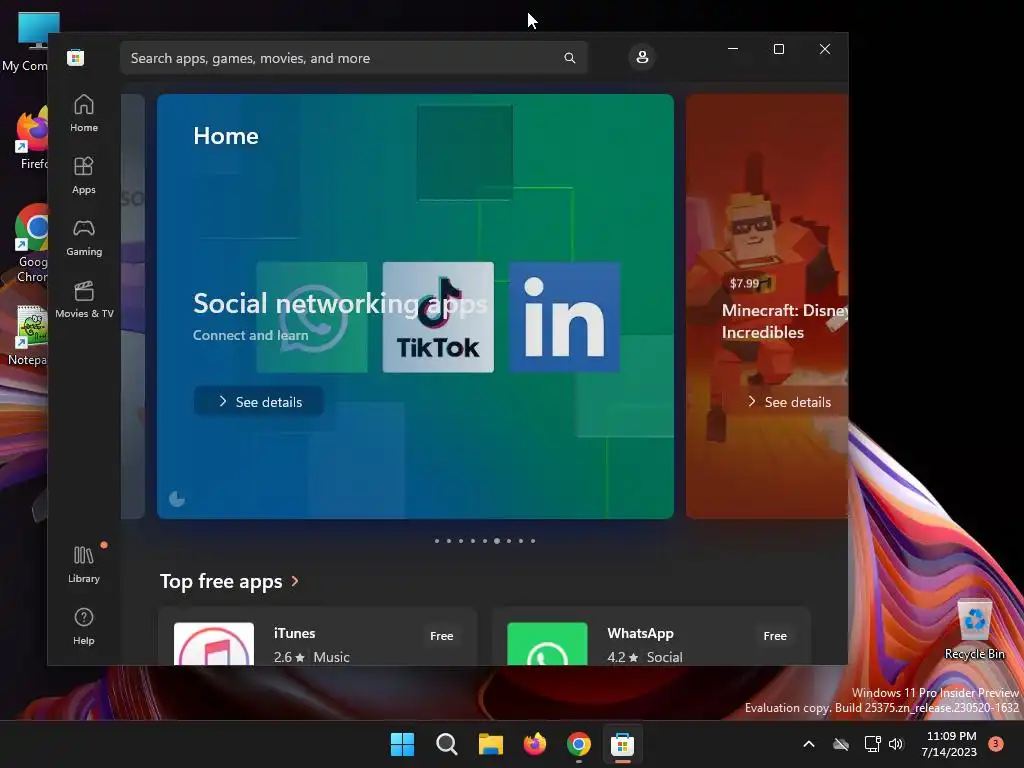Click the Microsoft Store logo icon
Viewport: 1024px width, 768px height.
[76, 57]
